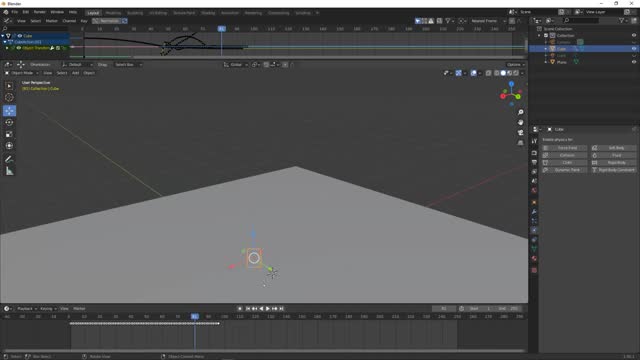Viewport: 640px width, 360px height.
Task: Enable Collision physics for Cube
Action: click(564, 155)
